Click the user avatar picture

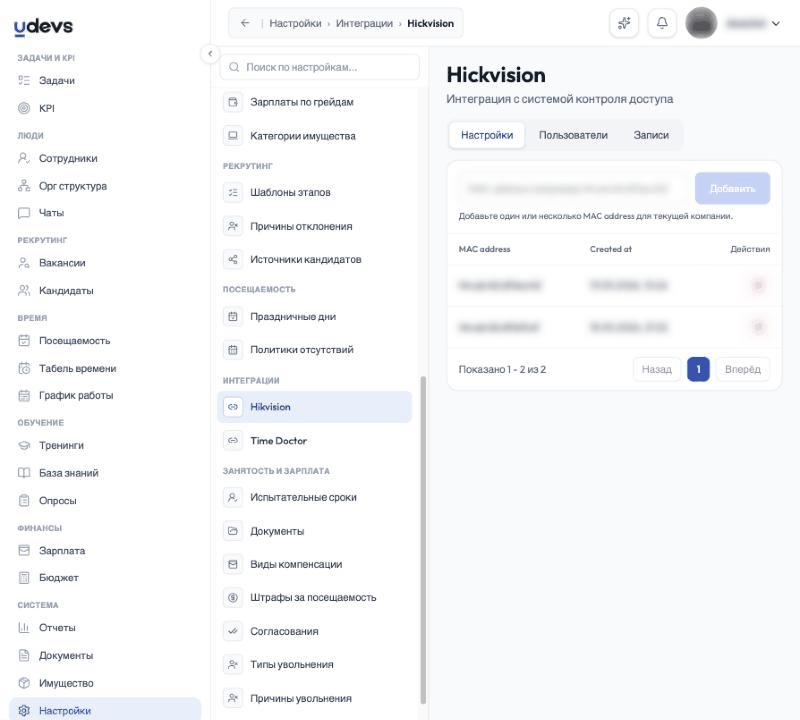click(x=701, y=23)
